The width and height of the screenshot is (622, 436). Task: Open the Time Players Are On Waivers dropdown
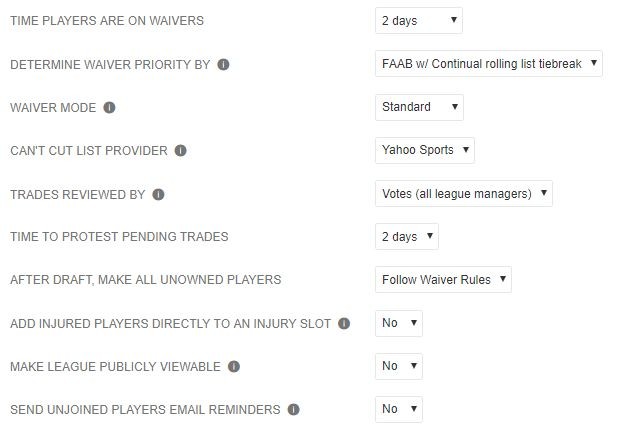(418, 20)
